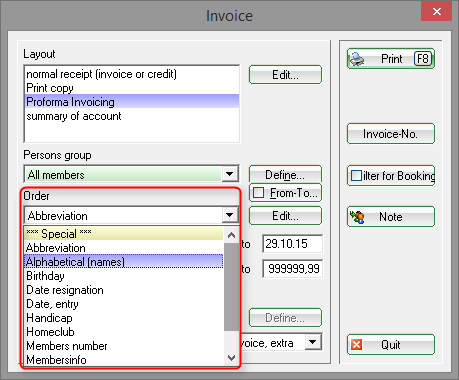Click Edit button next to Order field
459x380 pixels.
285,216
